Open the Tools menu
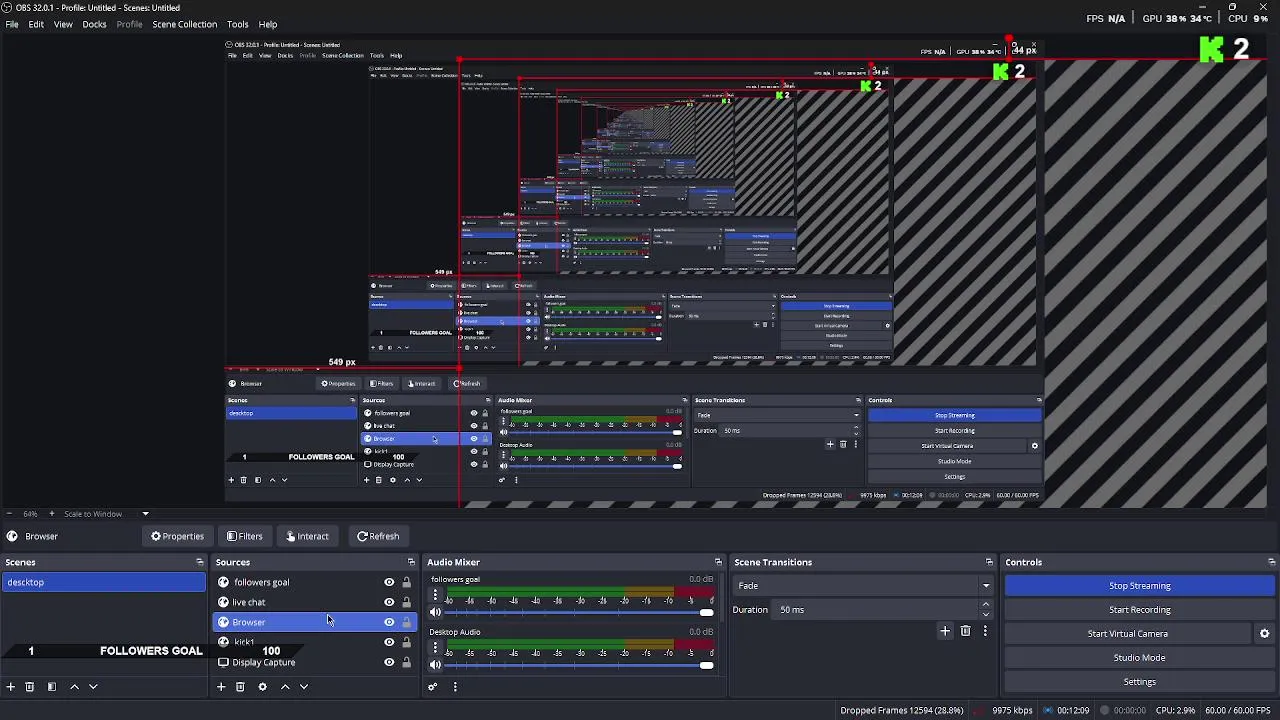The width and height of the screenshot is (1280, 720). tap(237, 24)
